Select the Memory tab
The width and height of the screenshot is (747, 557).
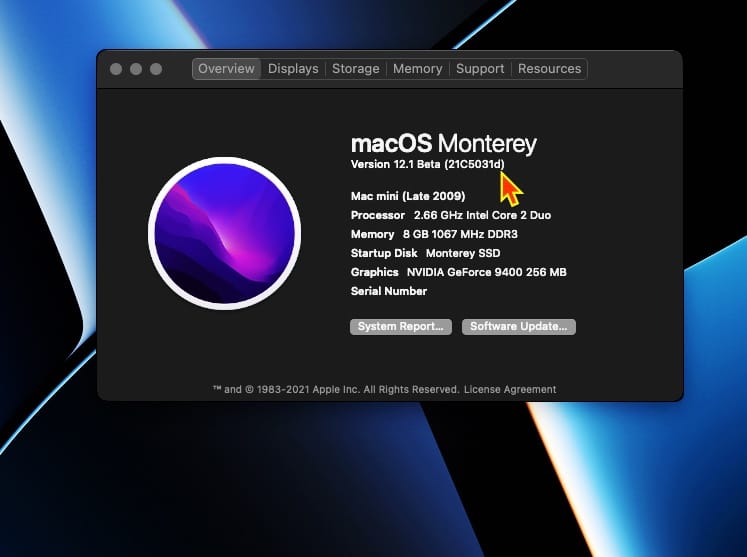[417, 69]
